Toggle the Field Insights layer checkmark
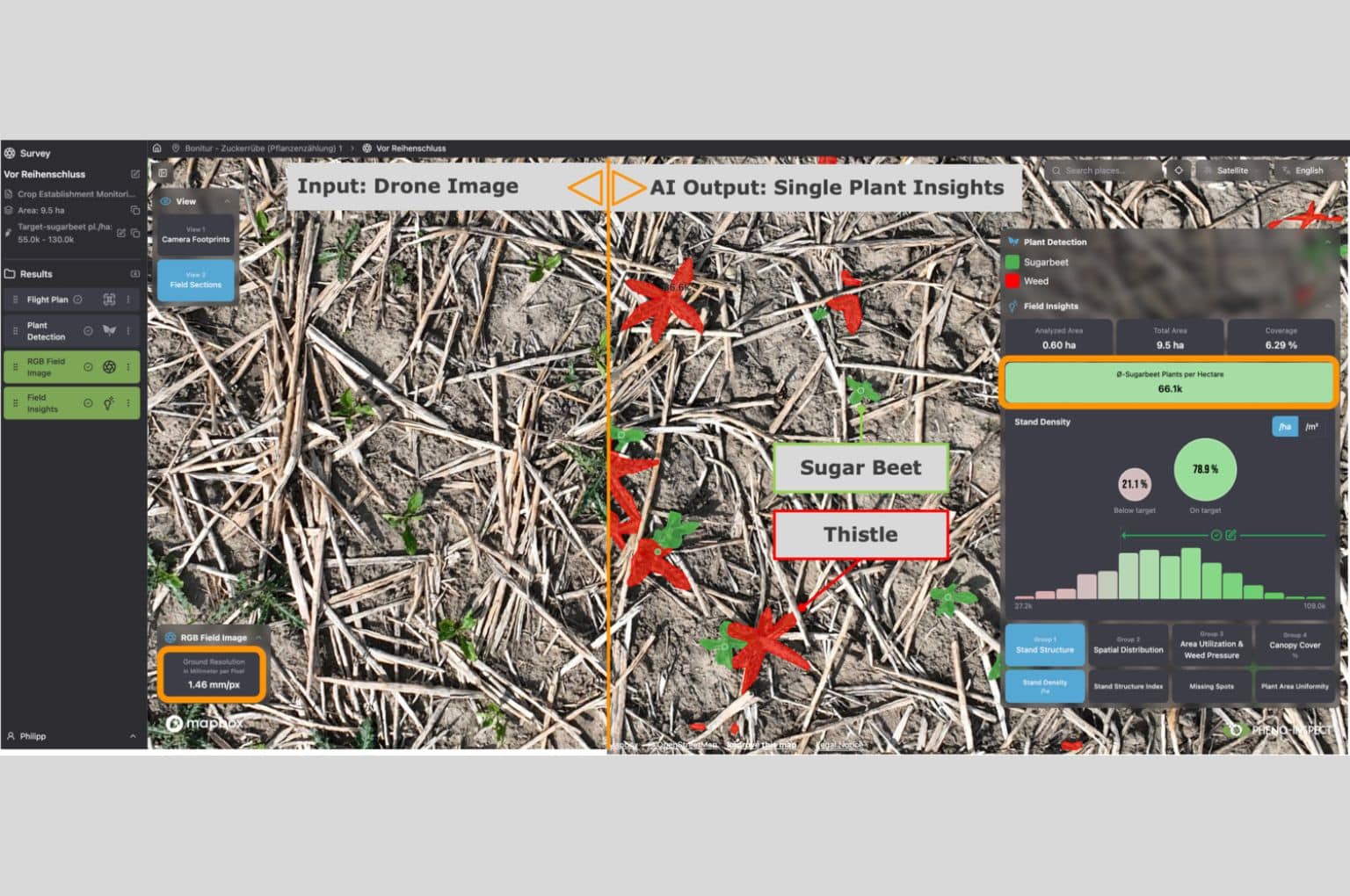Image resolution: width=1350 pixels, height=896 pixels. click(x=88, y=403)
